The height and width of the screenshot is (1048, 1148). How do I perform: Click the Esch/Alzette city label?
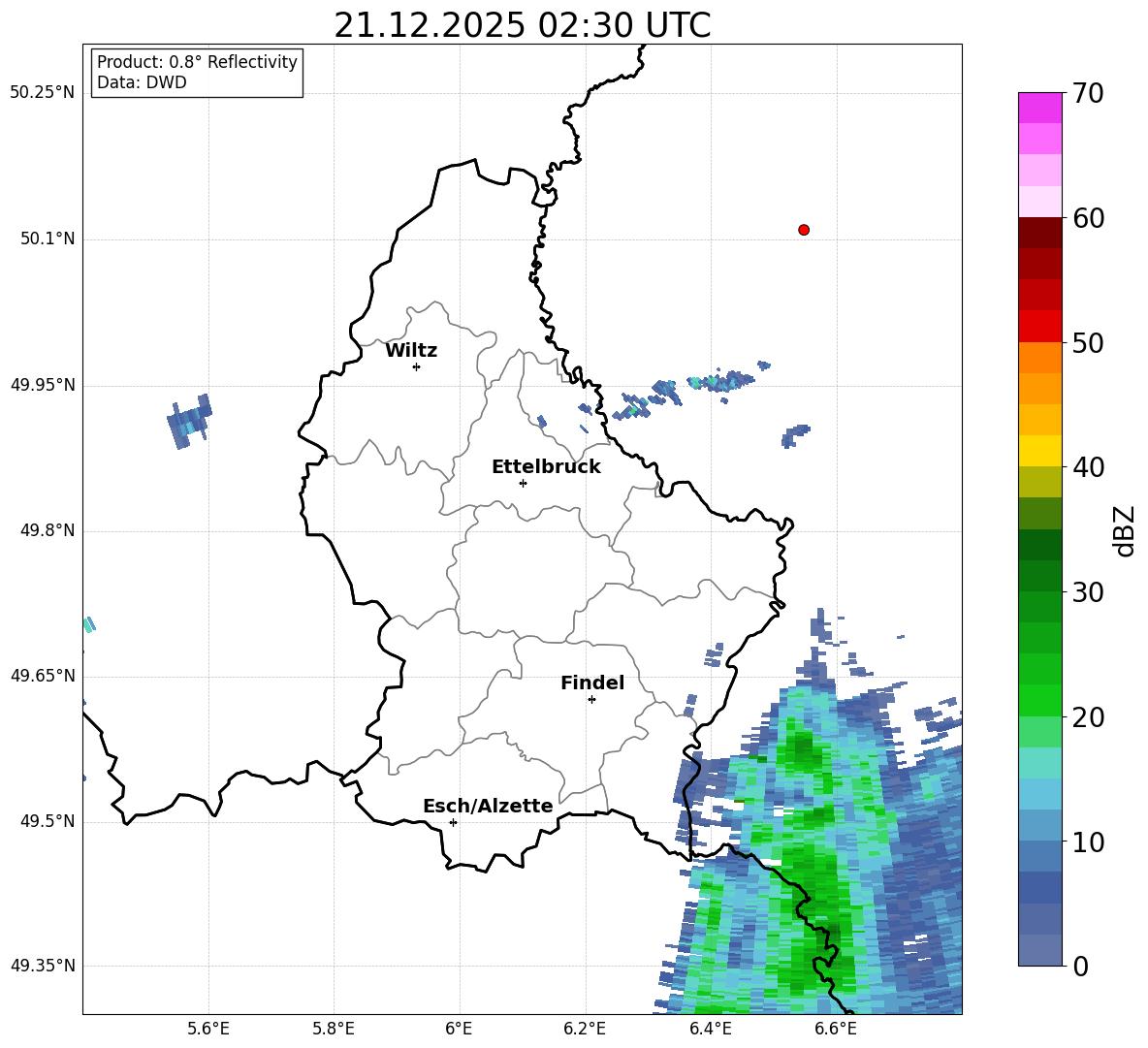point(488,806)
